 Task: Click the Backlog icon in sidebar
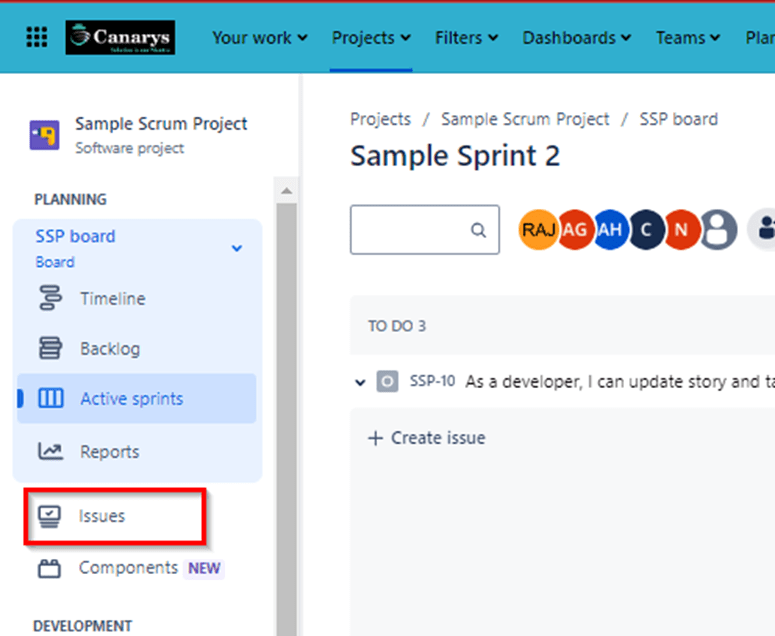point(50,348)
